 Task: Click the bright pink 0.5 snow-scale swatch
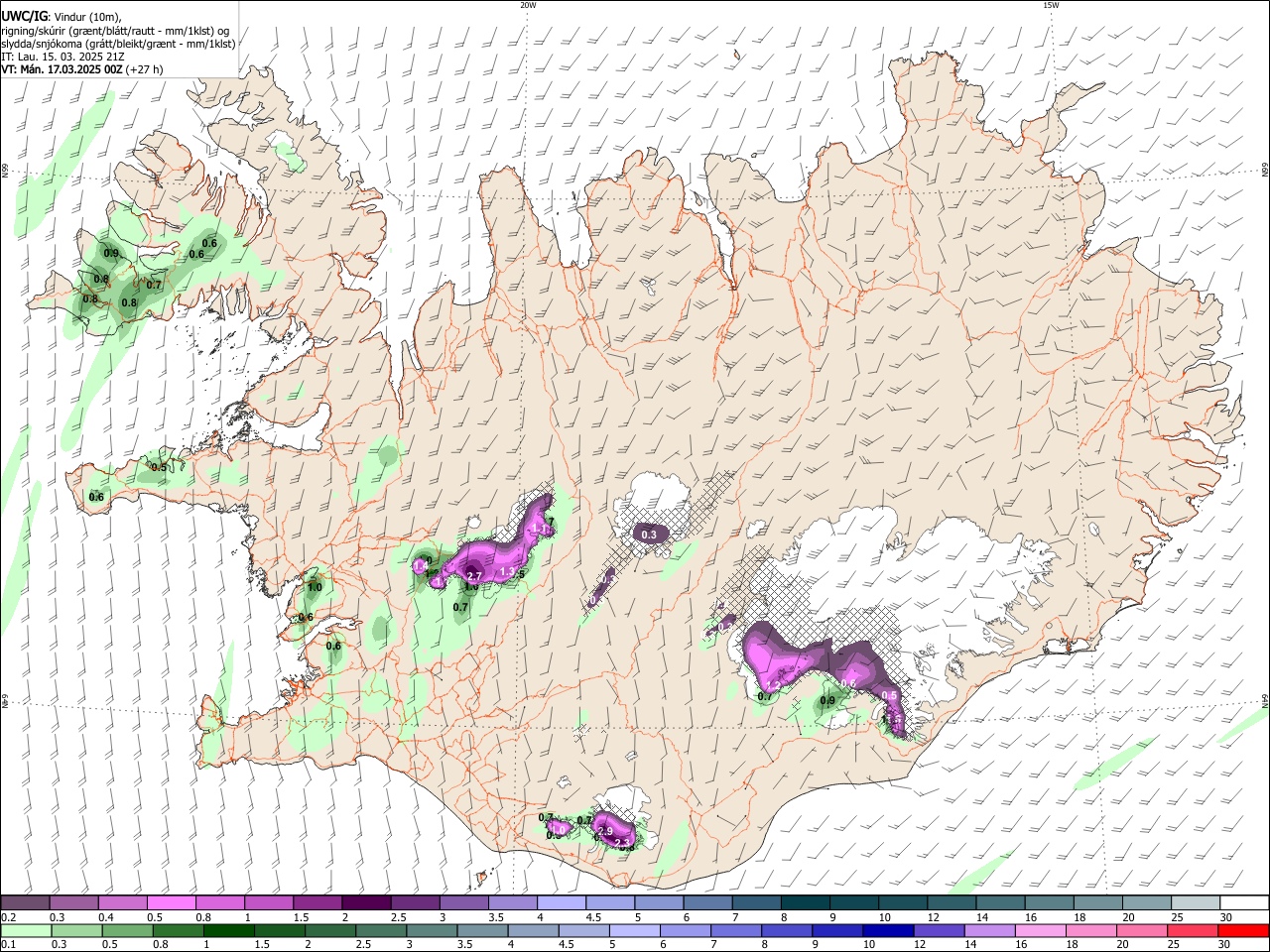pos(172,903)
